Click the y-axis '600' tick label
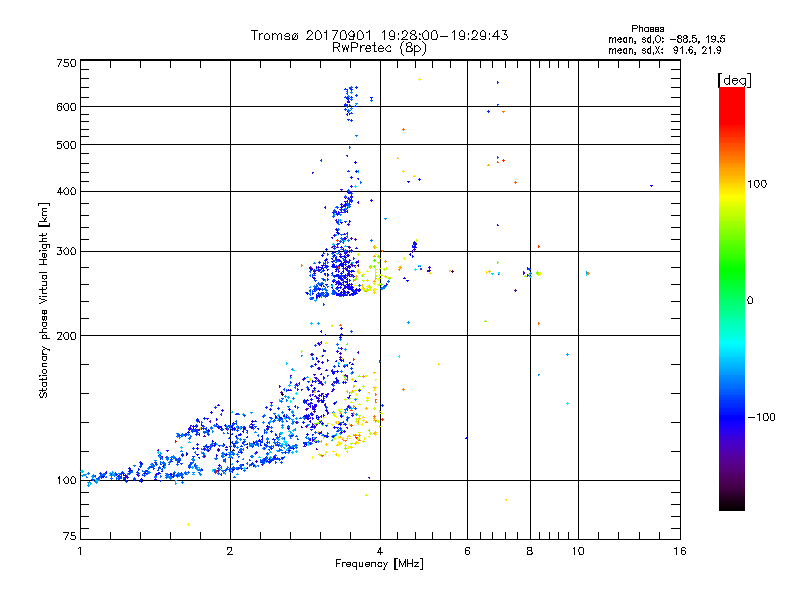The height and width of the screenshot is (600, 800). click(67, 107)
